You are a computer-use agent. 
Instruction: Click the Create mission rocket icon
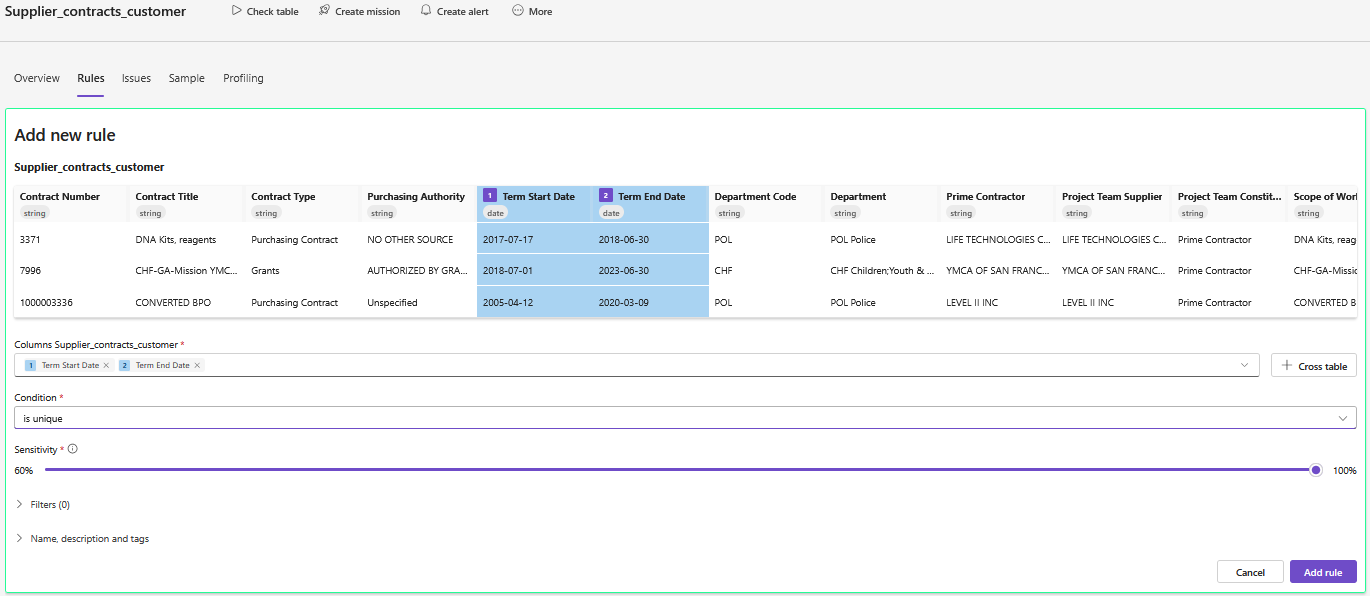click(x=324, y=11)
